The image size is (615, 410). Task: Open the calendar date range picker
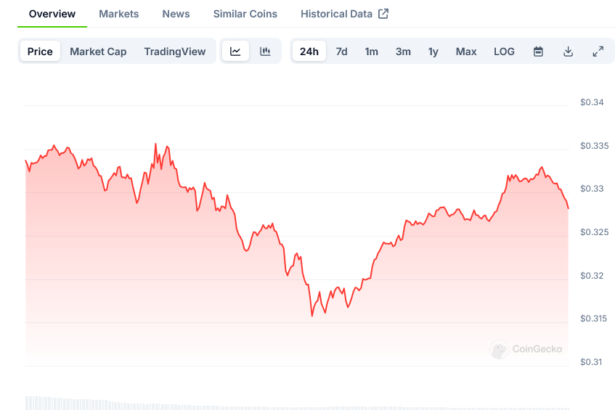538,51
